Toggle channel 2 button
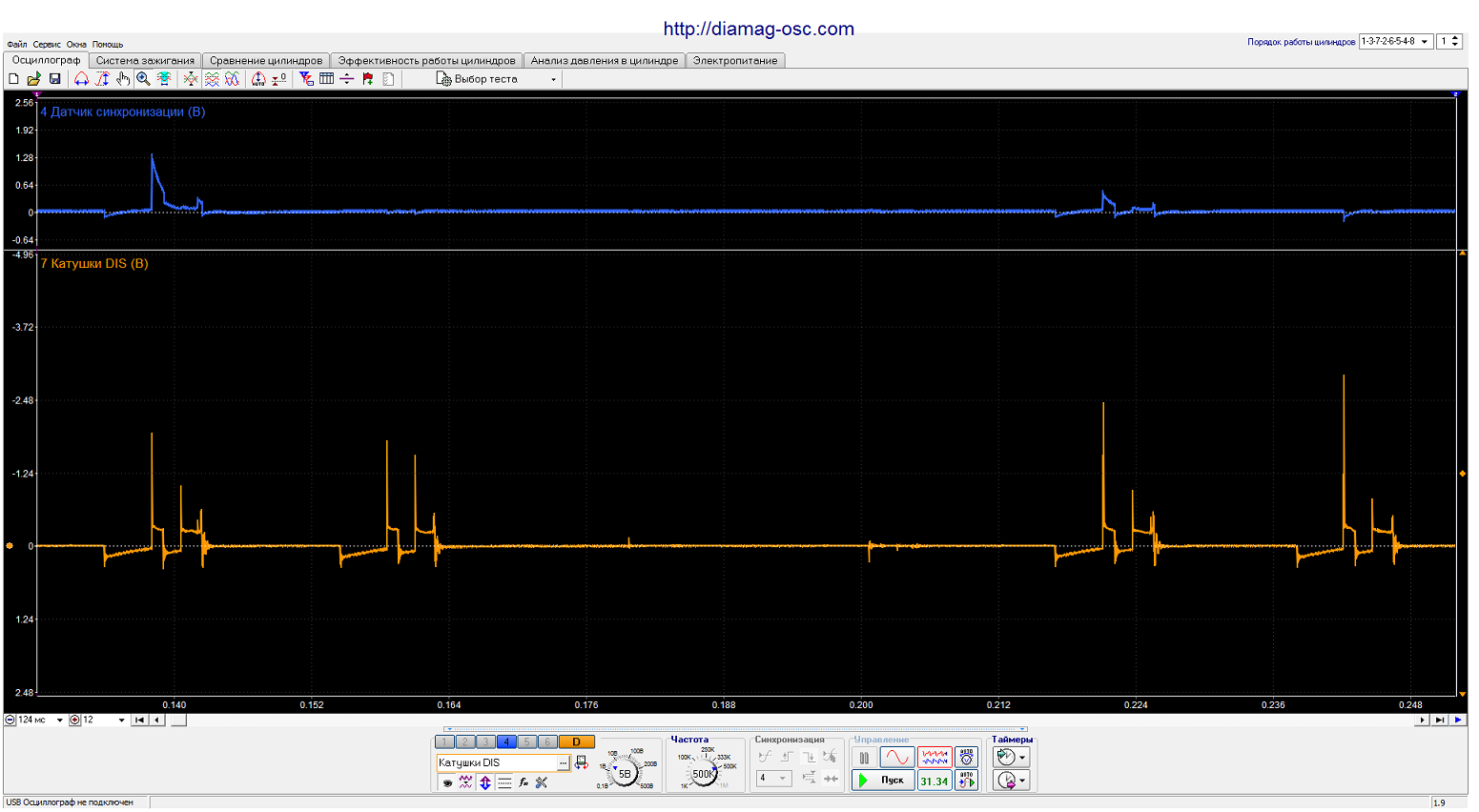1479x812 pixels. [x=464, y=742]
